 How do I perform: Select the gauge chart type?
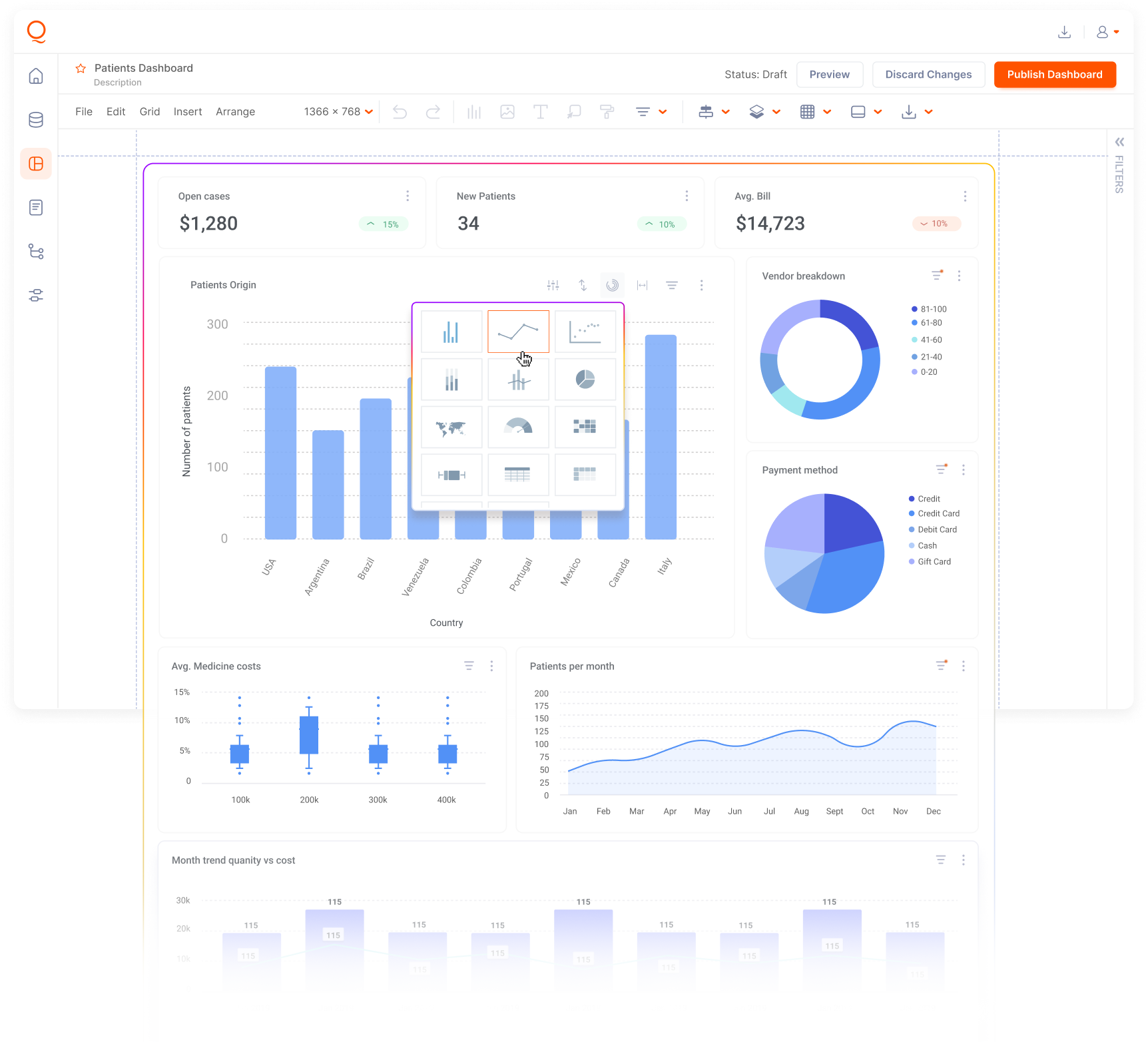518,427
